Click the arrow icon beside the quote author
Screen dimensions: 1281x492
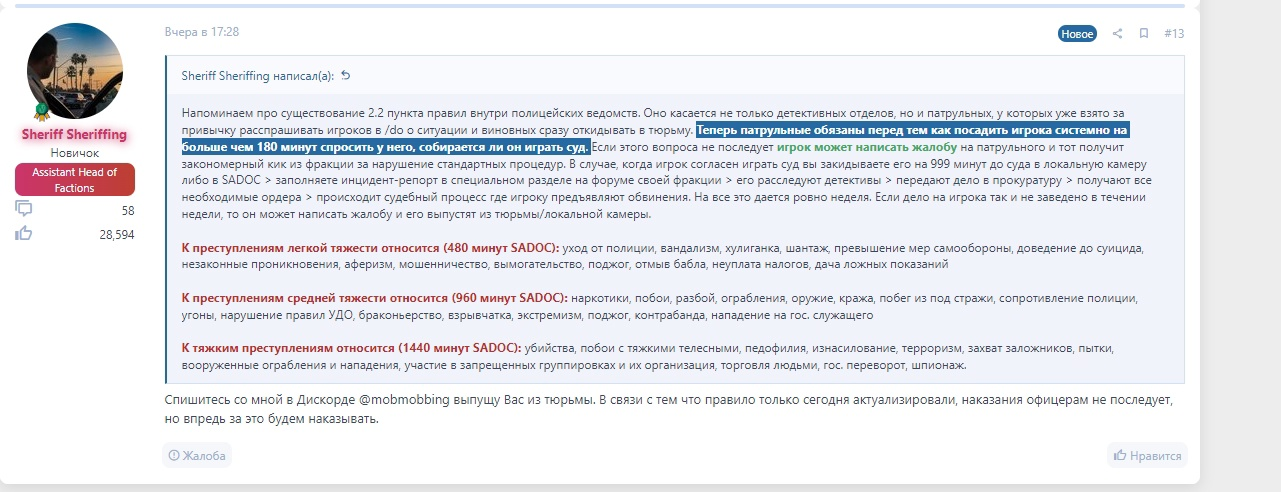pos(346,76)
